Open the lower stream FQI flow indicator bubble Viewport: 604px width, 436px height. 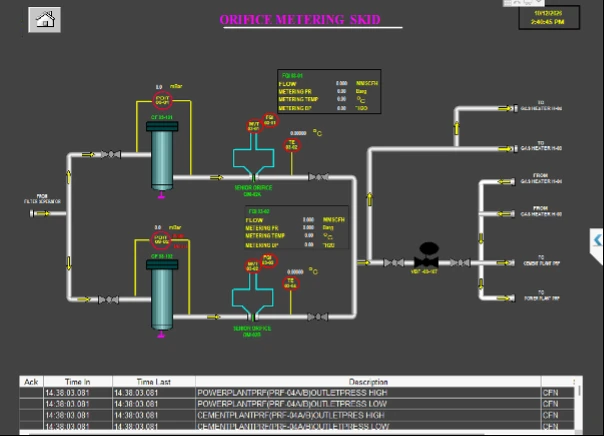(x=268, y=260)
